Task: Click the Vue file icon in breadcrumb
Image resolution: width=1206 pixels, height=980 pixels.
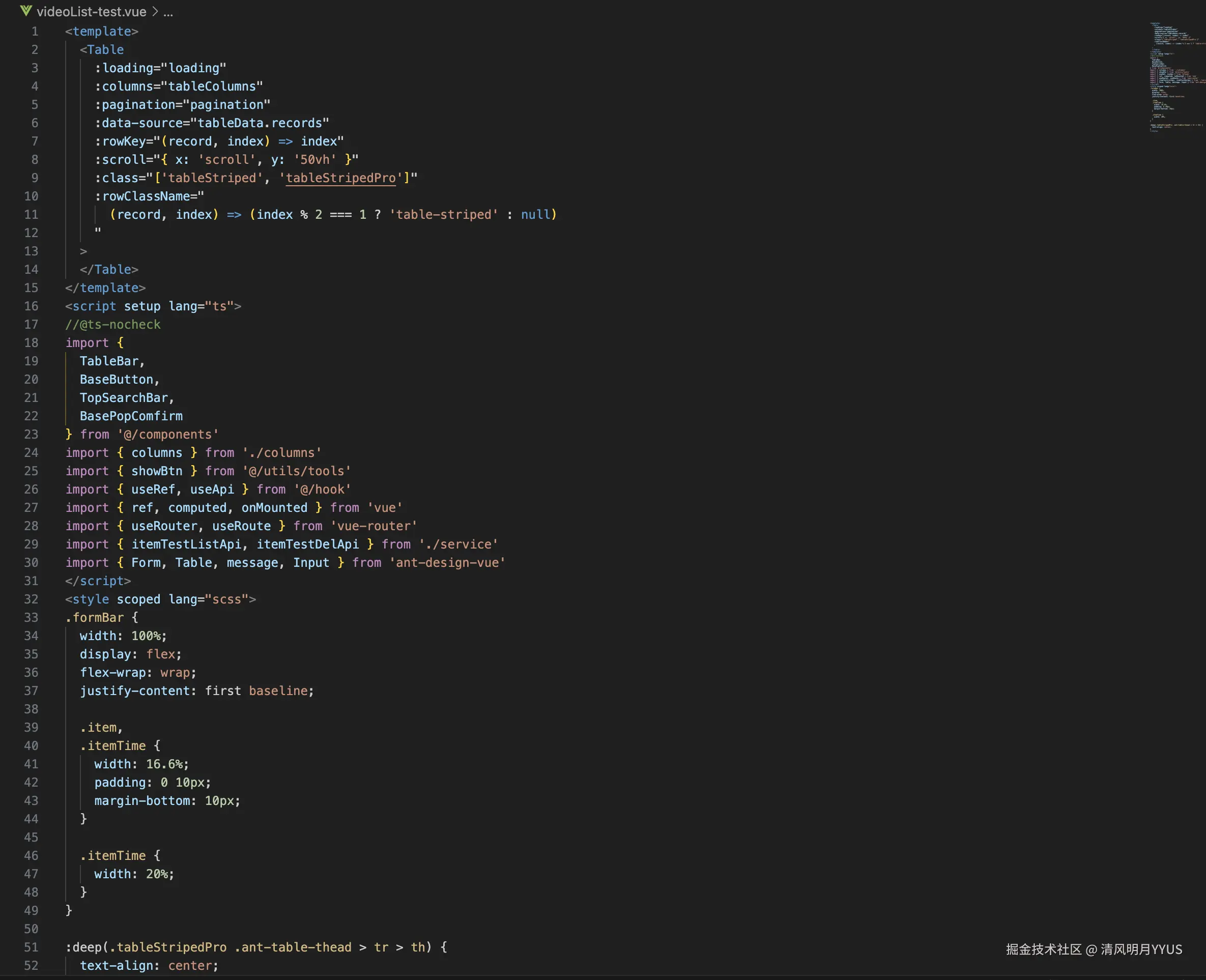Action: click(x=26, y=11)
